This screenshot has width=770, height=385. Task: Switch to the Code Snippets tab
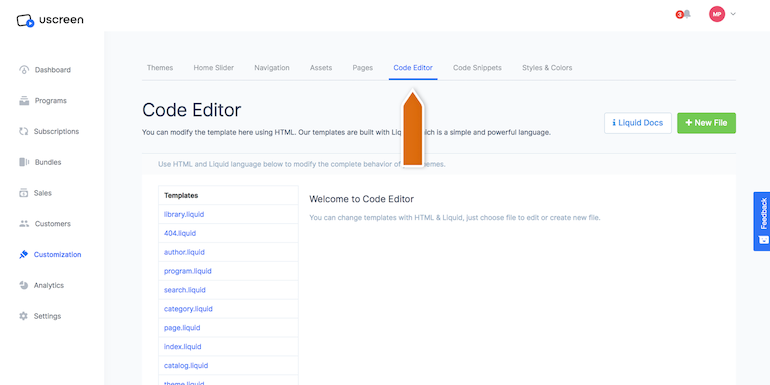(x=477, y=68)
